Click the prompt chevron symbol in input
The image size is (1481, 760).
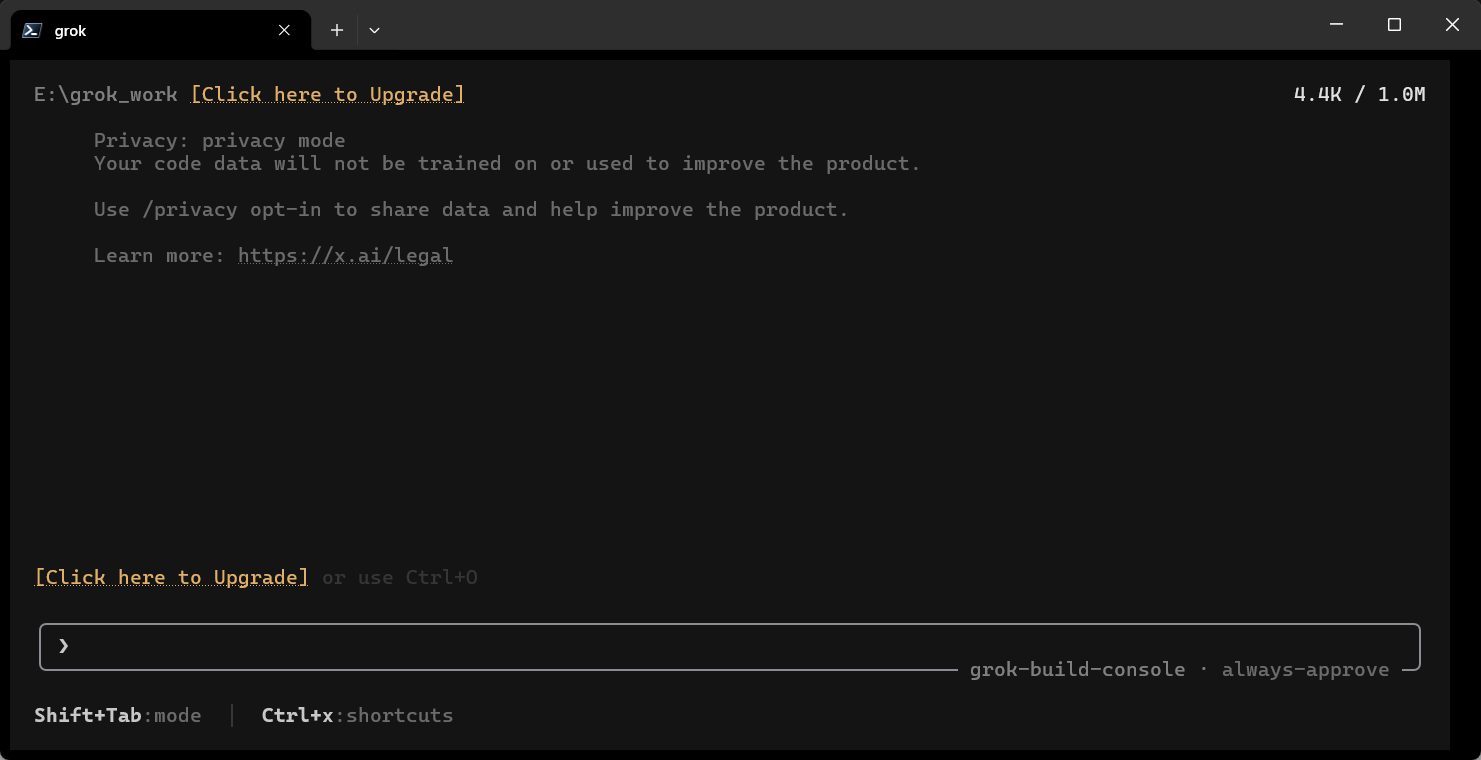[63, 646]
